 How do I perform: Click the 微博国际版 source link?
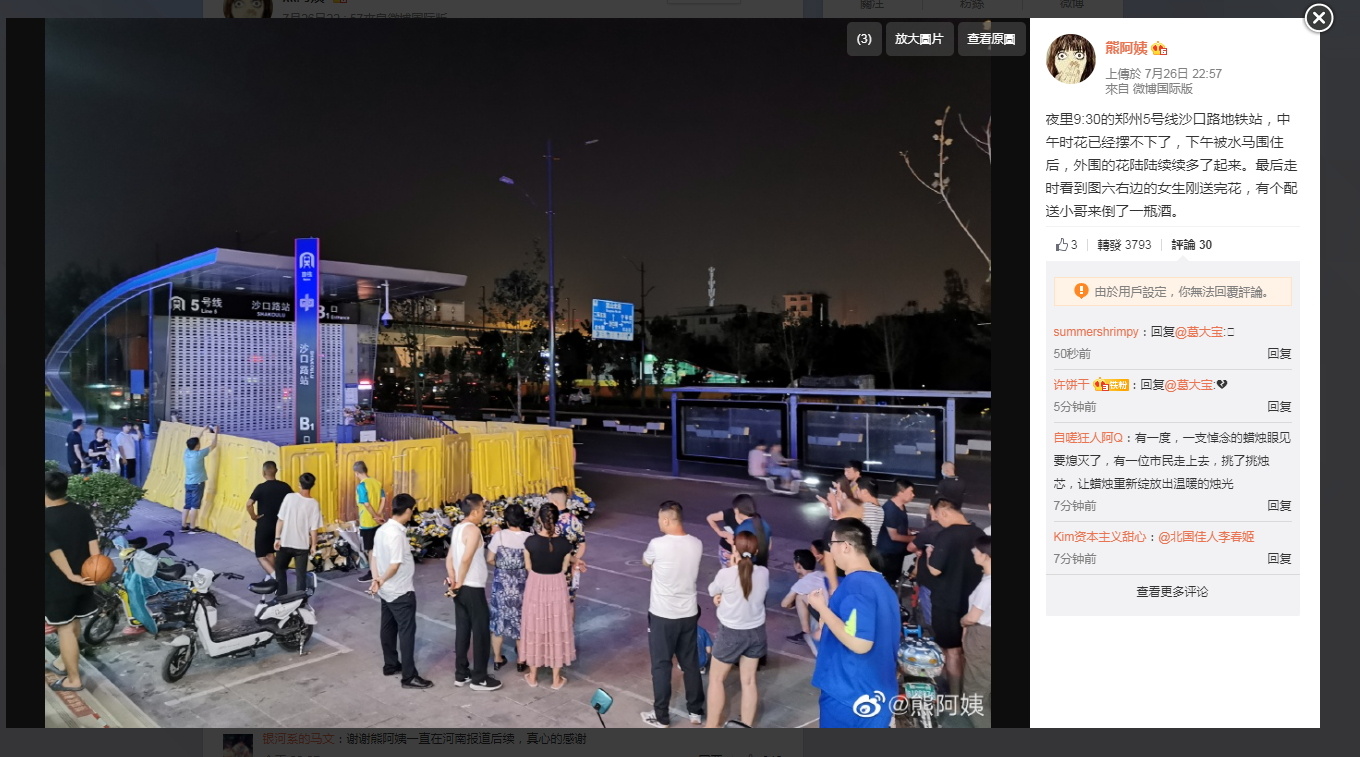(1163, 89)
